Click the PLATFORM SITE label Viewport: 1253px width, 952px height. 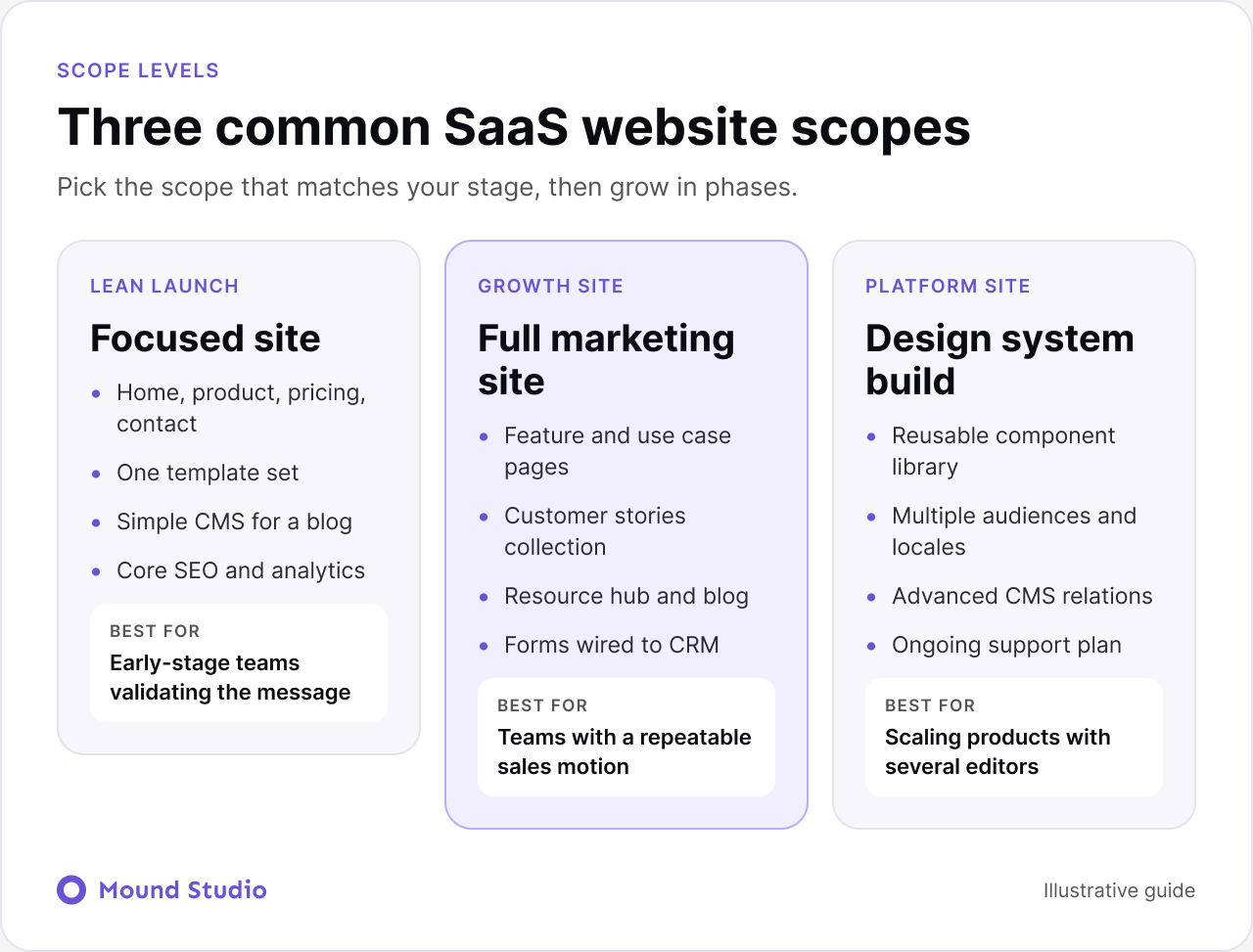948,286
